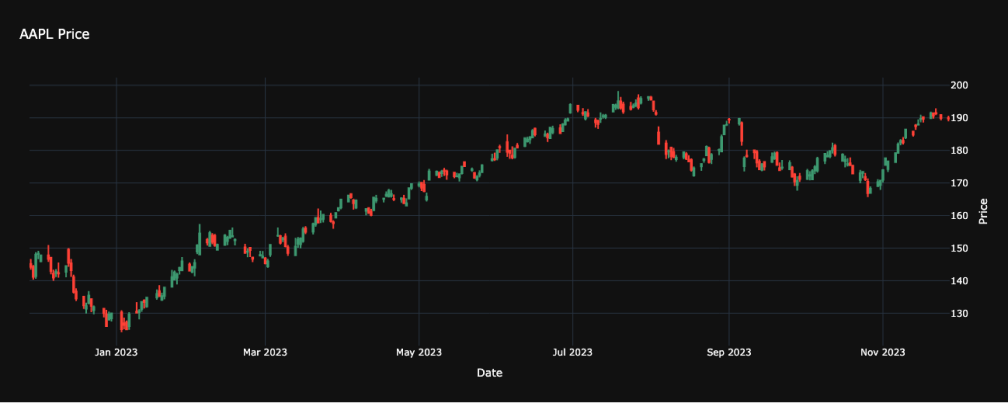Click the Mar 2023 date axis label

266,352
